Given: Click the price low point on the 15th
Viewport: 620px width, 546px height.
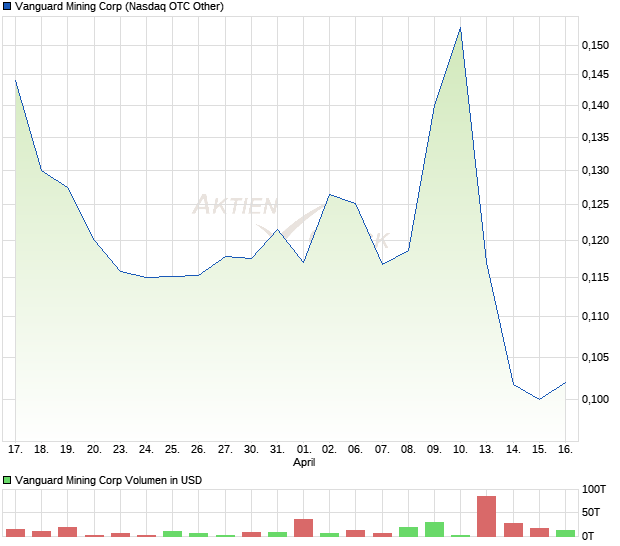Looking at the screenshot, I should point(539,399).
